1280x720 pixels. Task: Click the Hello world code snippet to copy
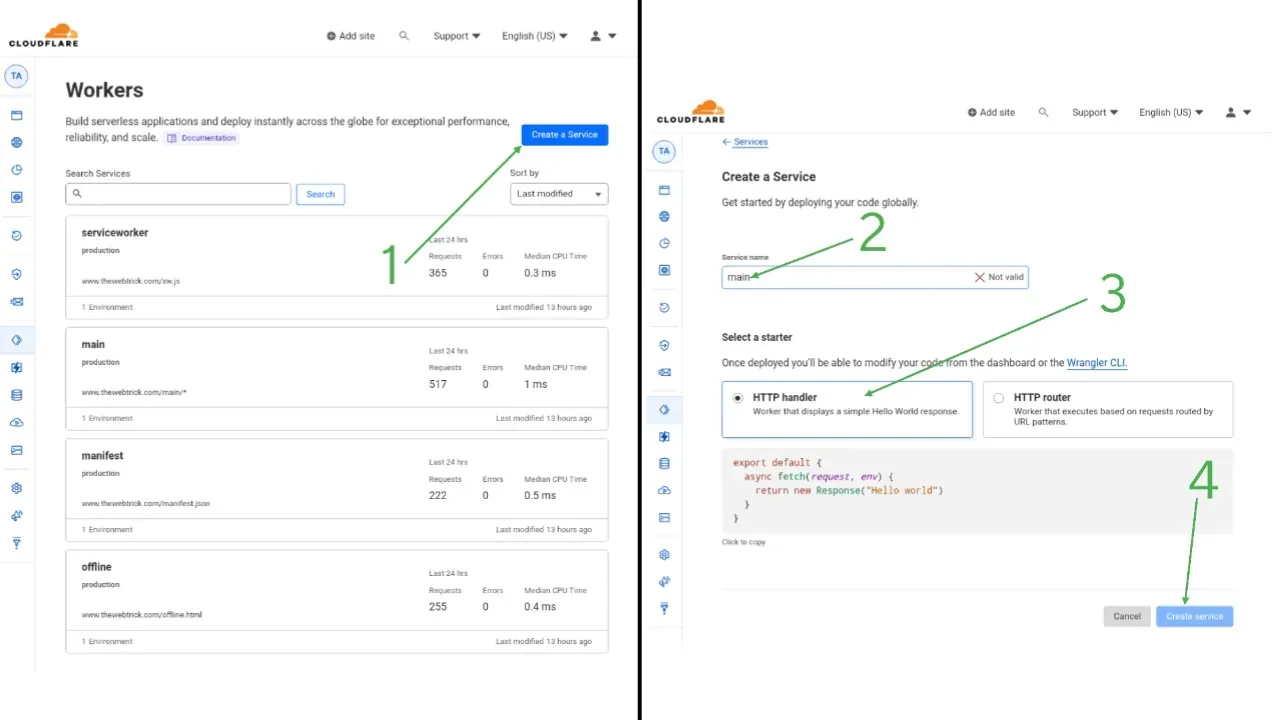click(977, 491)
